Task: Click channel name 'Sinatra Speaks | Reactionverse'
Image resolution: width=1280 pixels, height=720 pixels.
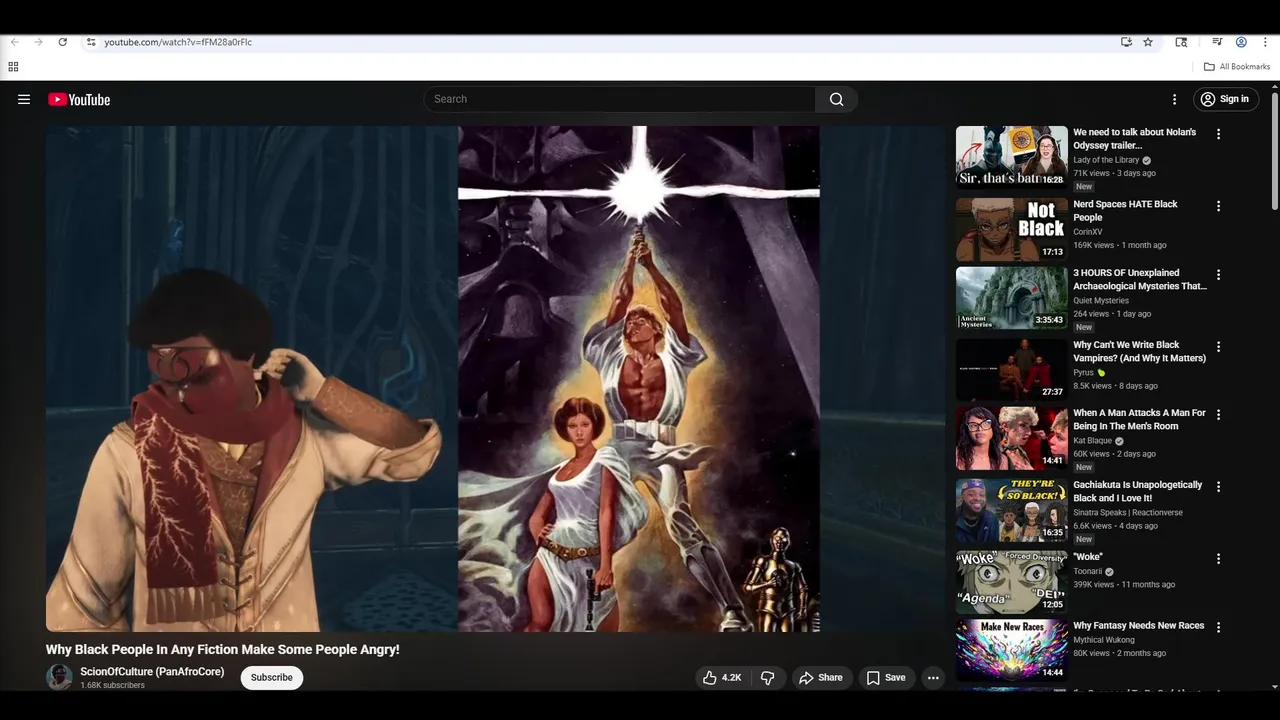Action: 1128,513
